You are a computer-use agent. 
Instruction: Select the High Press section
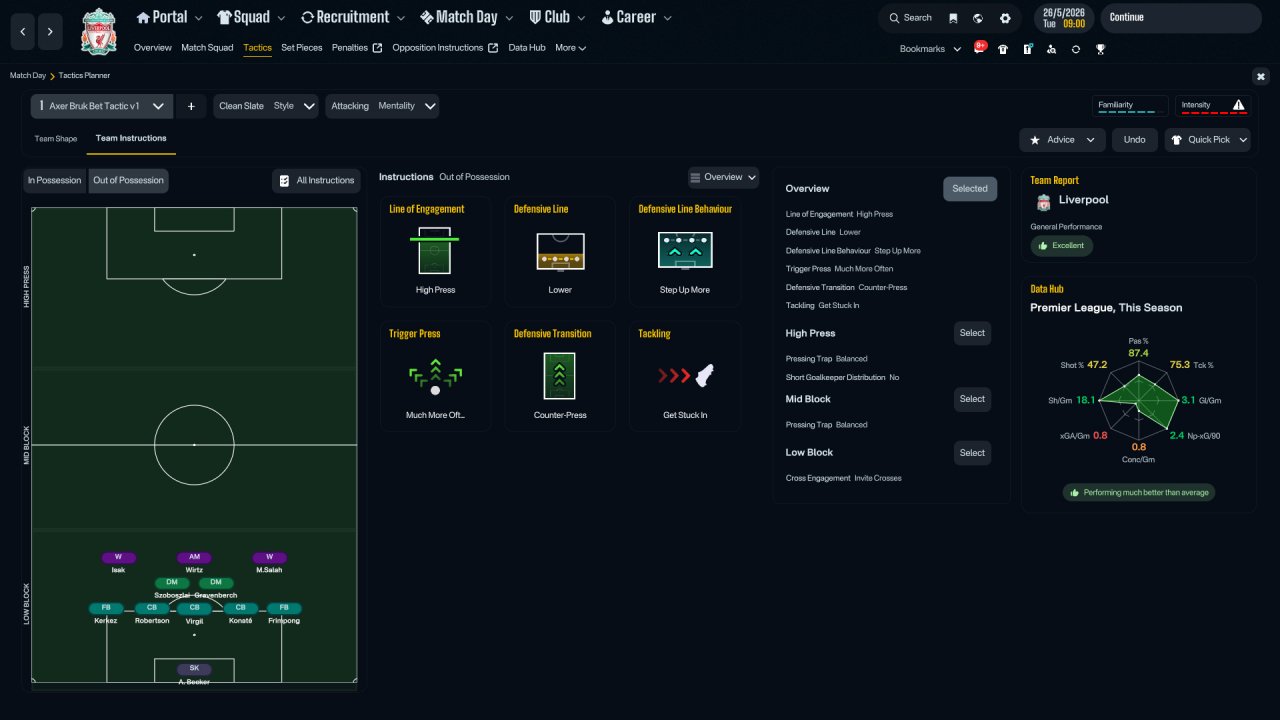point(972,333)
